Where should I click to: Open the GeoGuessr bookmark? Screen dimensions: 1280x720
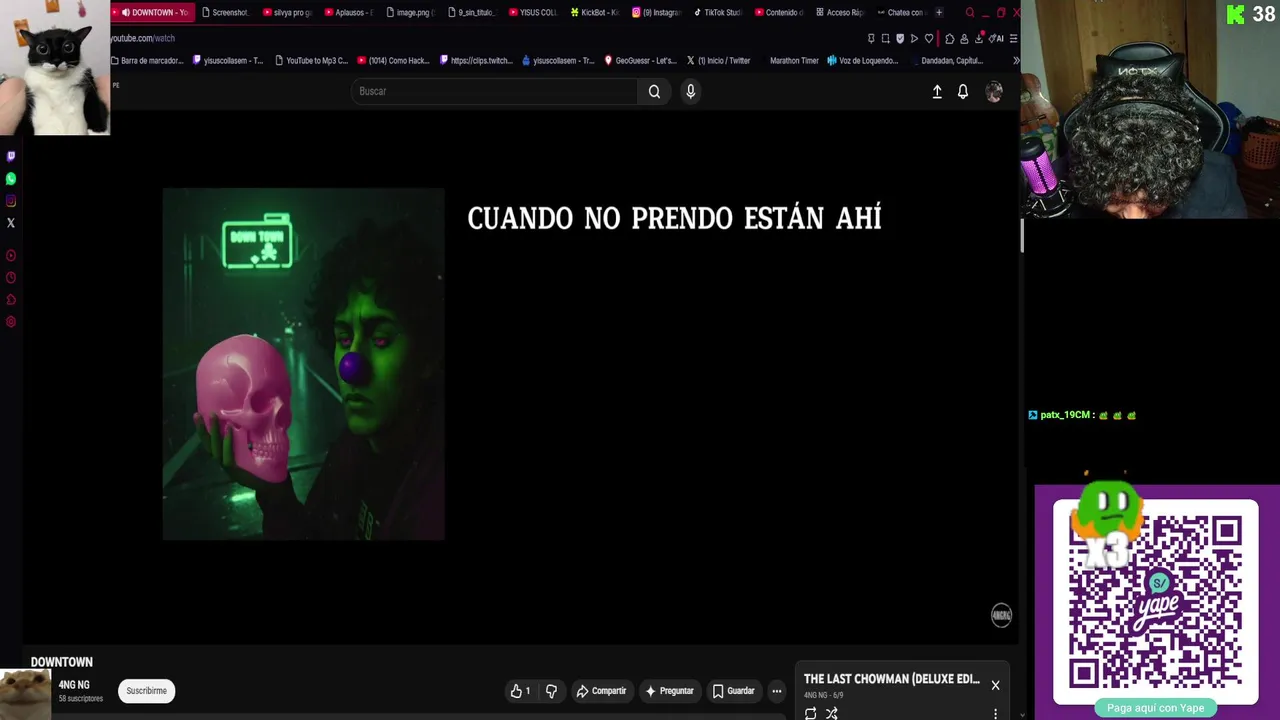[639, 60]
